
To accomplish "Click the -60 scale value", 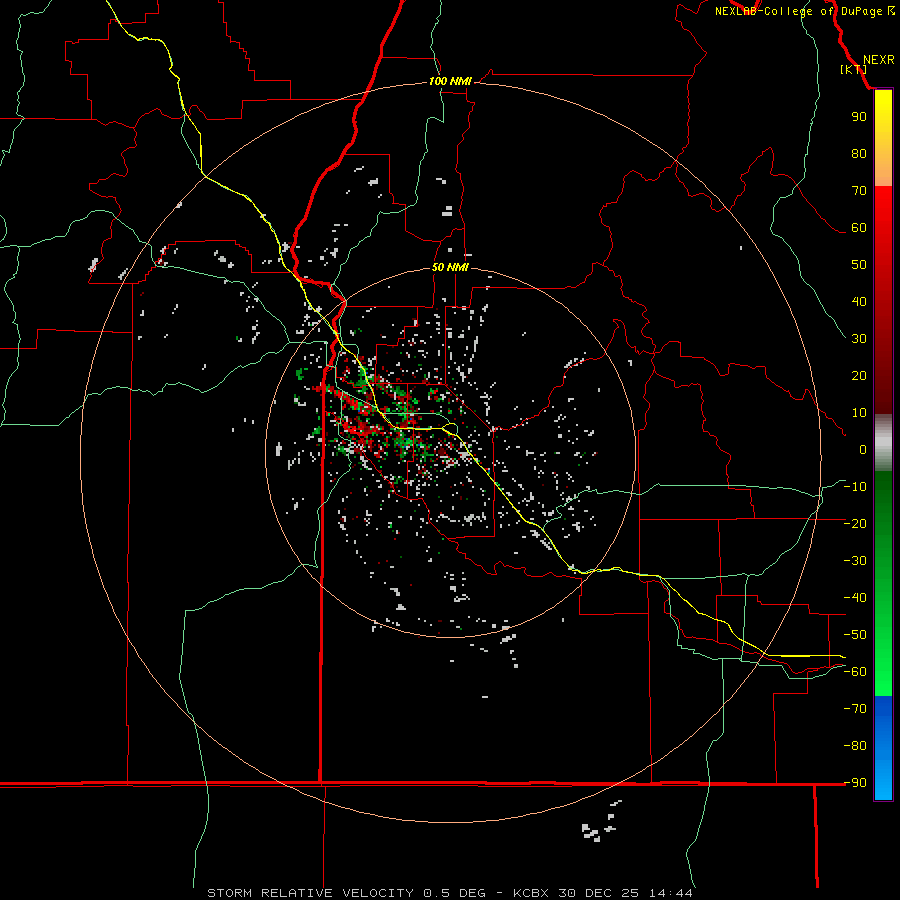I will pos(855,672).
